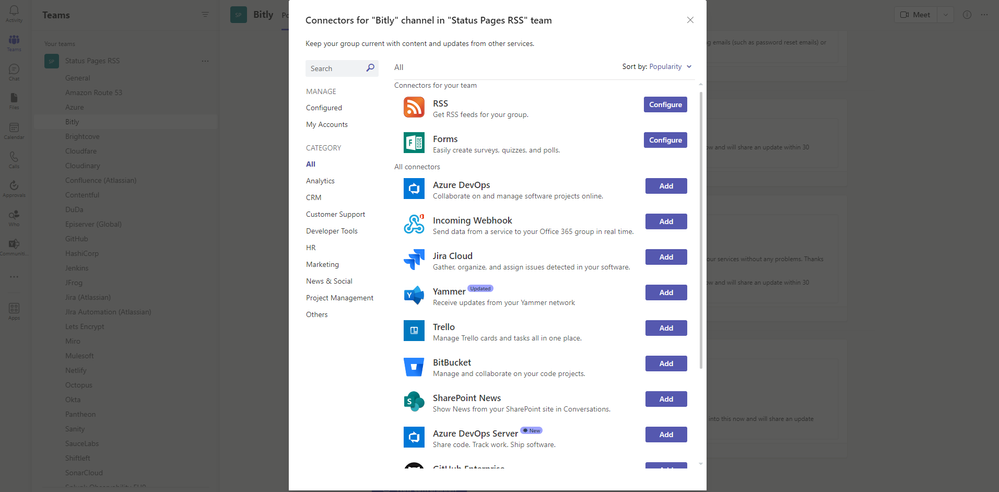Click the filter icon beside Teams heading

click(205, 15)
